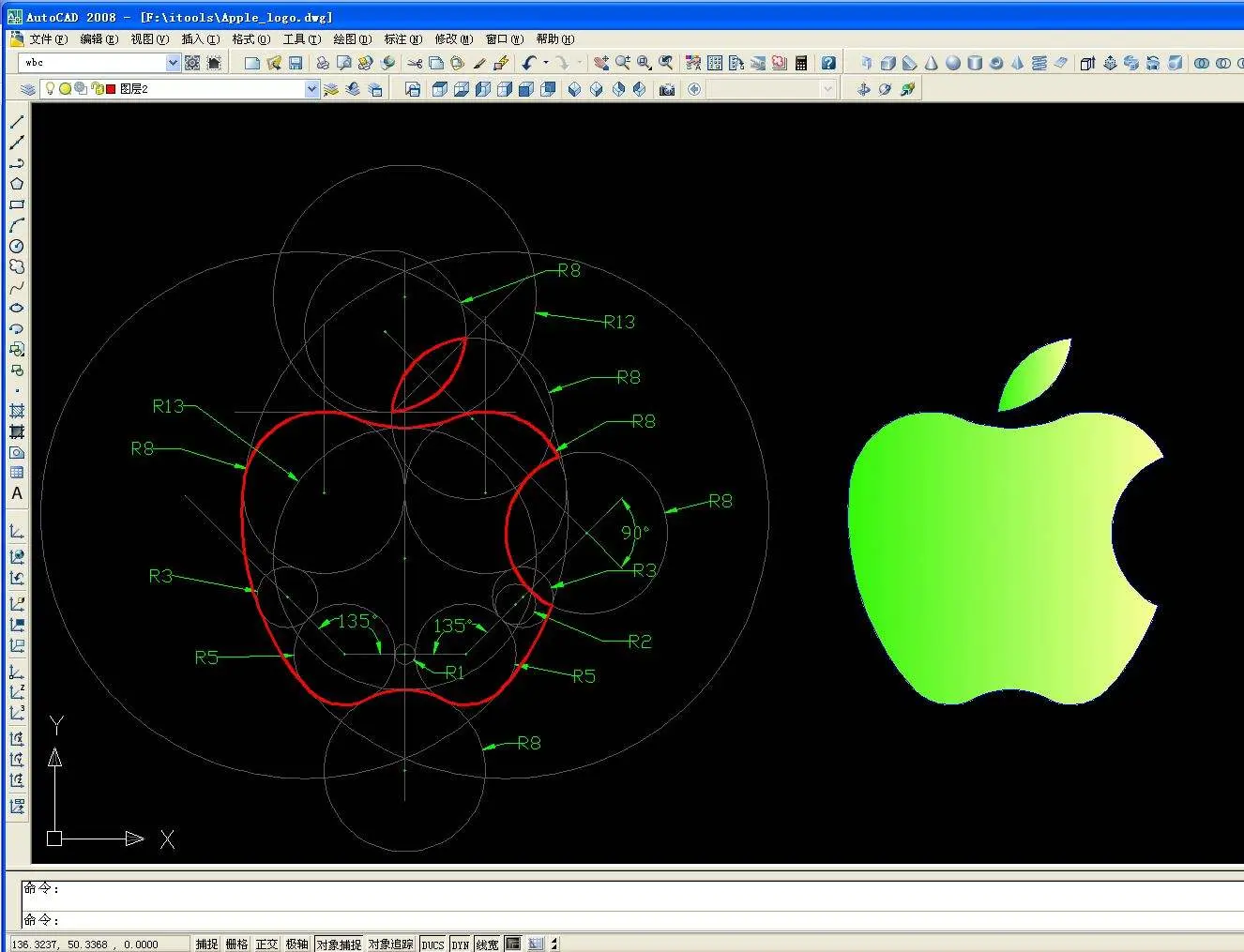Select the Arc tool

tap(17, 225)
